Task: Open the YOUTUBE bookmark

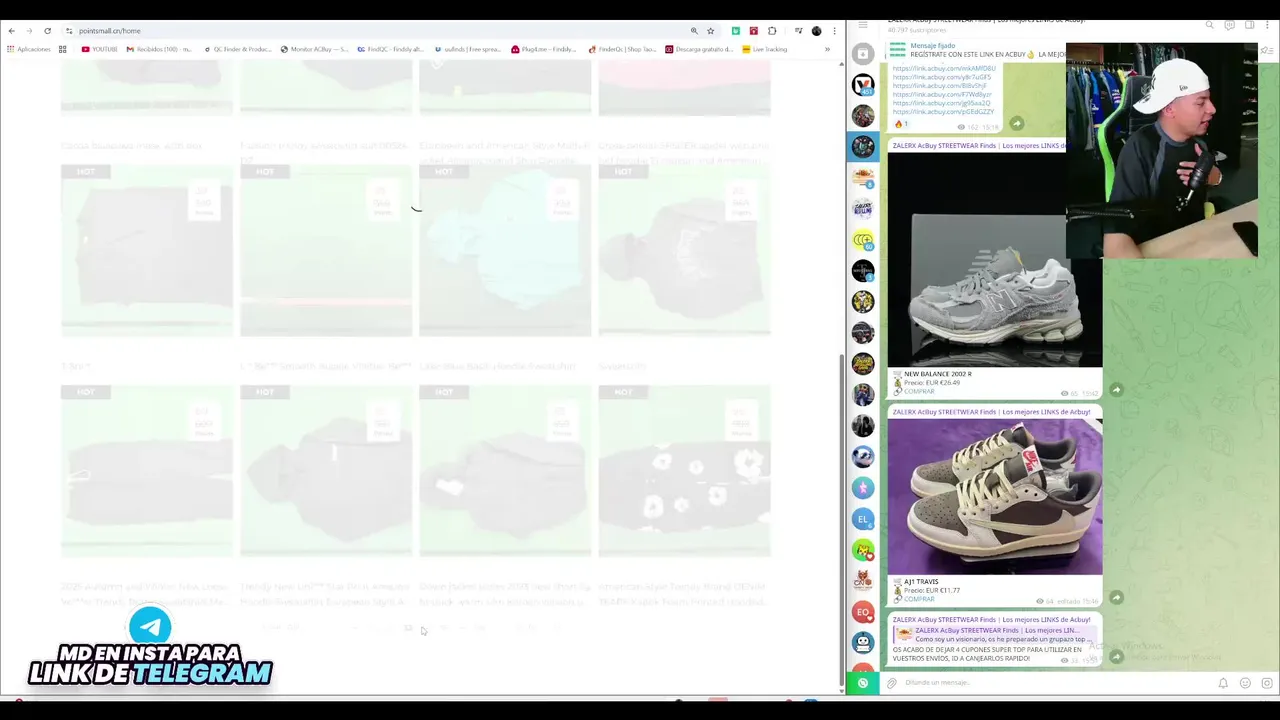Action: 100,49
